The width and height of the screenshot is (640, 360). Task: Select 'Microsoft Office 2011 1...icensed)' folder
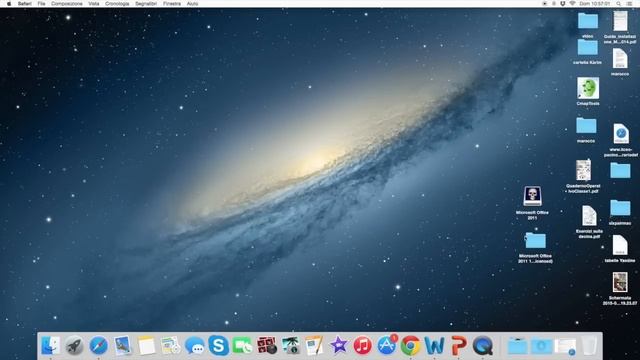[x=535, y=241]
